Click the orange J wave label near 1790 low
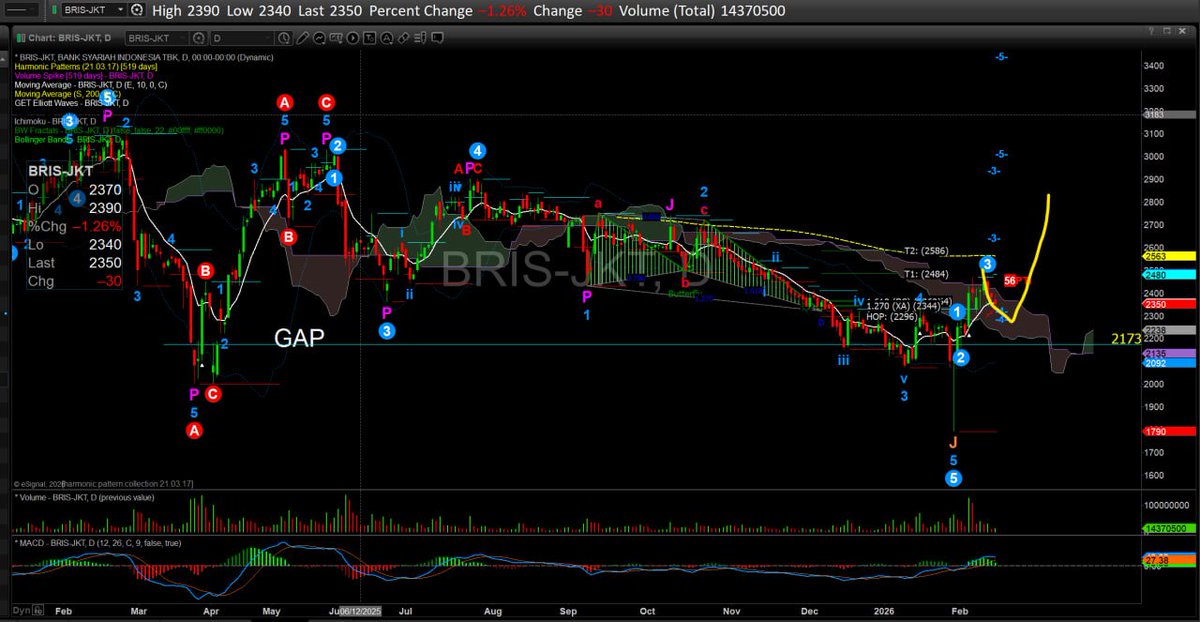Image resolution: width=1200 pixels, height=622 pixels. 953,442
